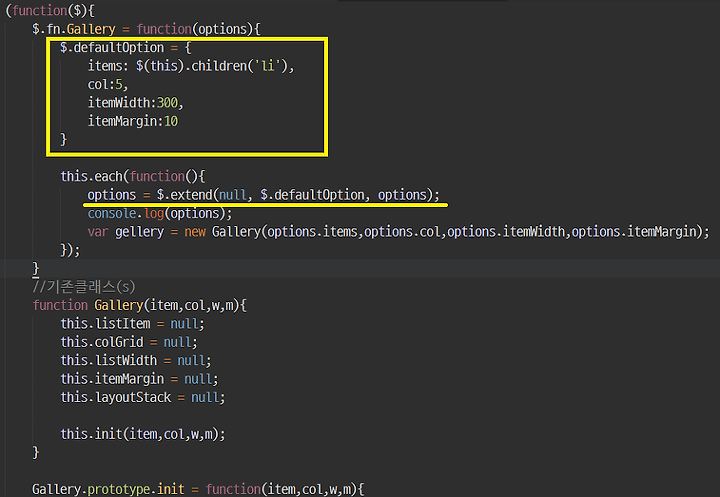Click the "itemMargin:10" line
Image resolution: width=720 pixels, height=497 pixels.
pyautogui.click(x=133, y=121)
